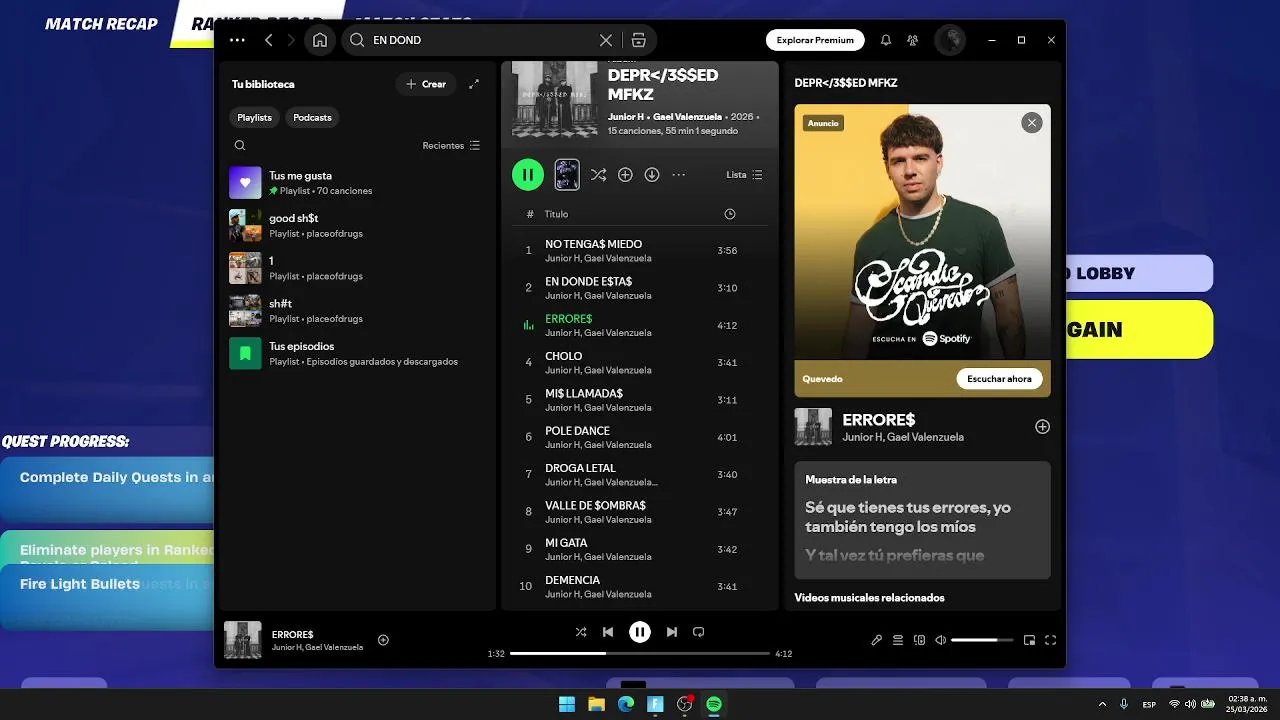
Task: Open File Explorer from the taskbar
Action: (x=596, y=704)
